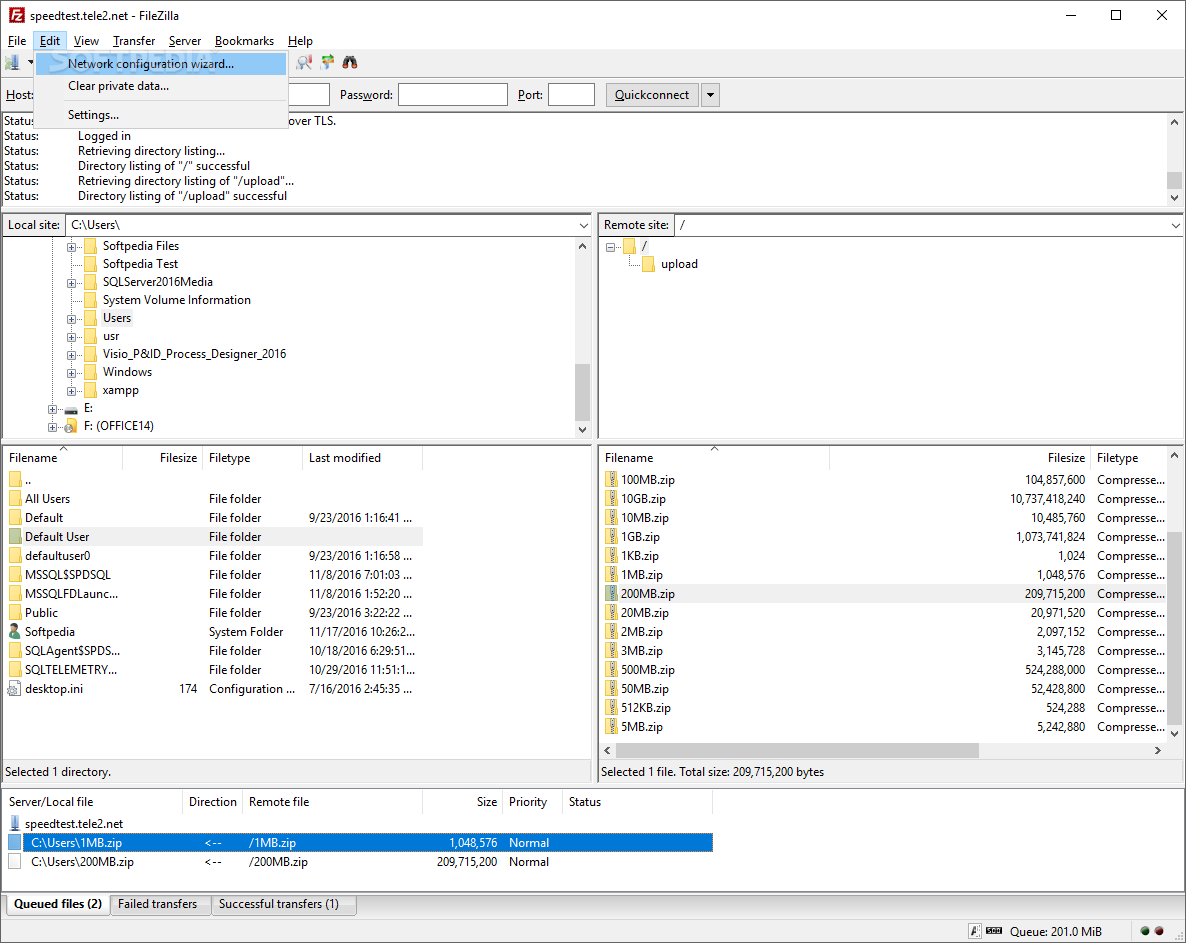Screen dimensions: 1186x943
Task: Select the 500MB.zip archive icon
Action: pos(612,669)
